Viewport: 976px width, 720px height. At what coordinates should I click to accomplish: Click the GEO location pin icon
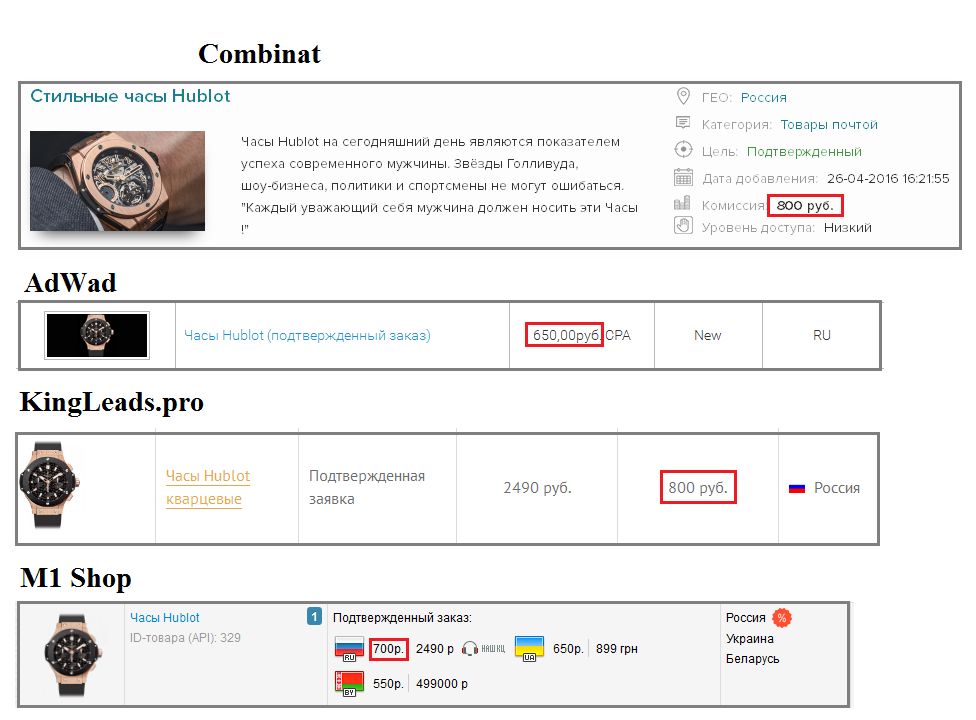point(683,96)
